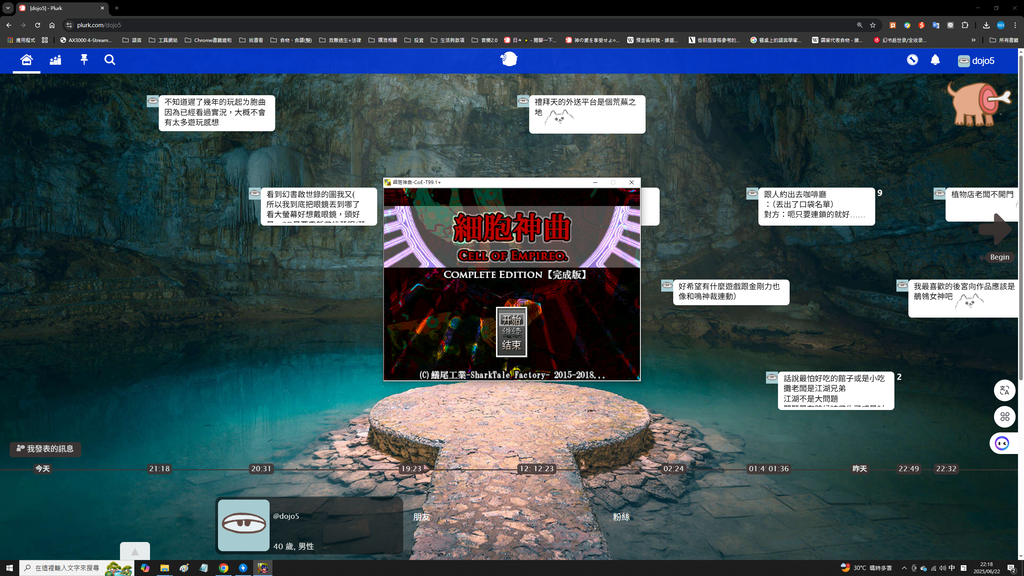Open the 粉絲 fans tab
This screenshot has height=576, width=1024.
(x=621, y=517)
